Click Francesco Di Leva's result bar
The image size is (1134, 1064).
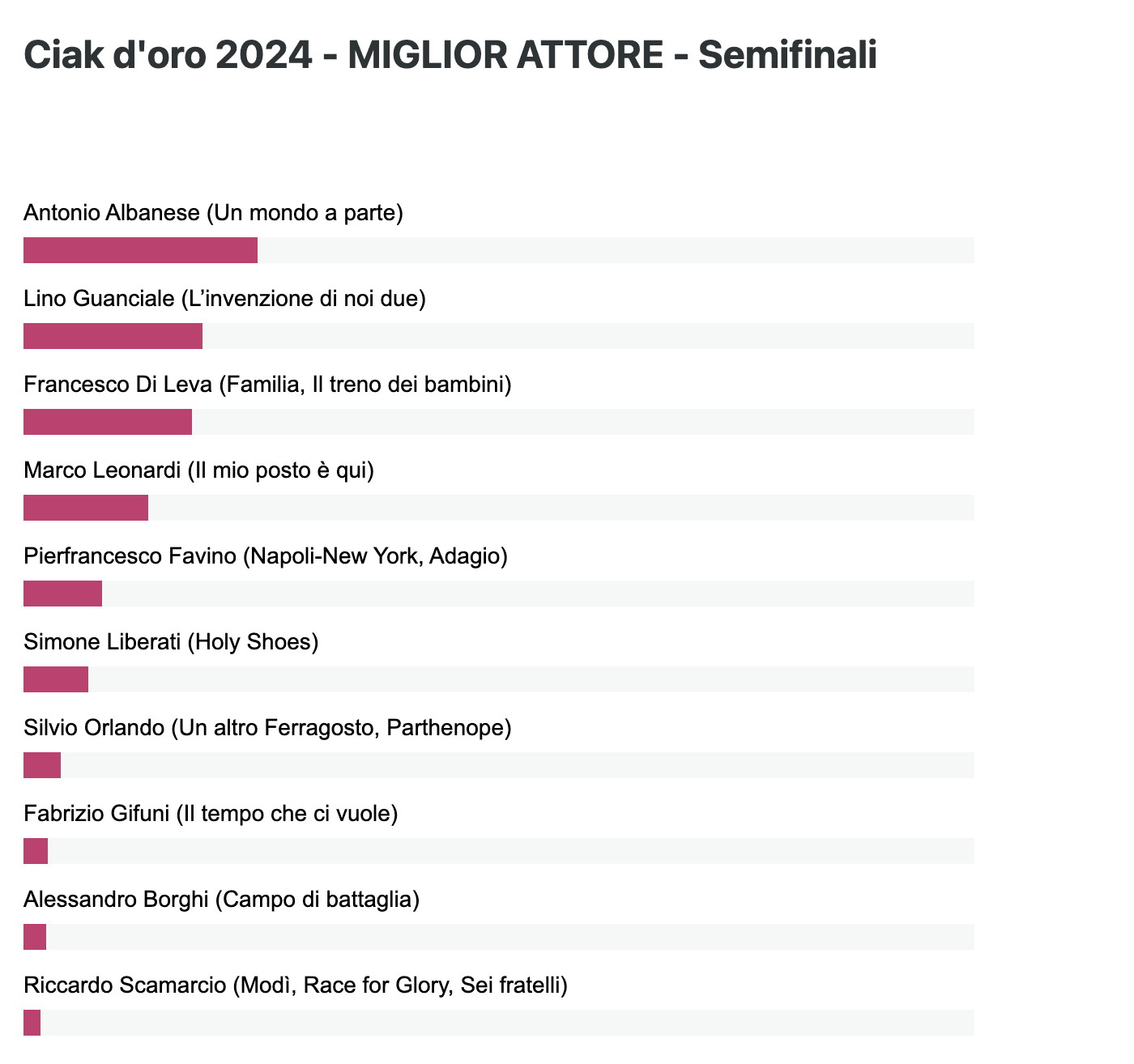499,422
